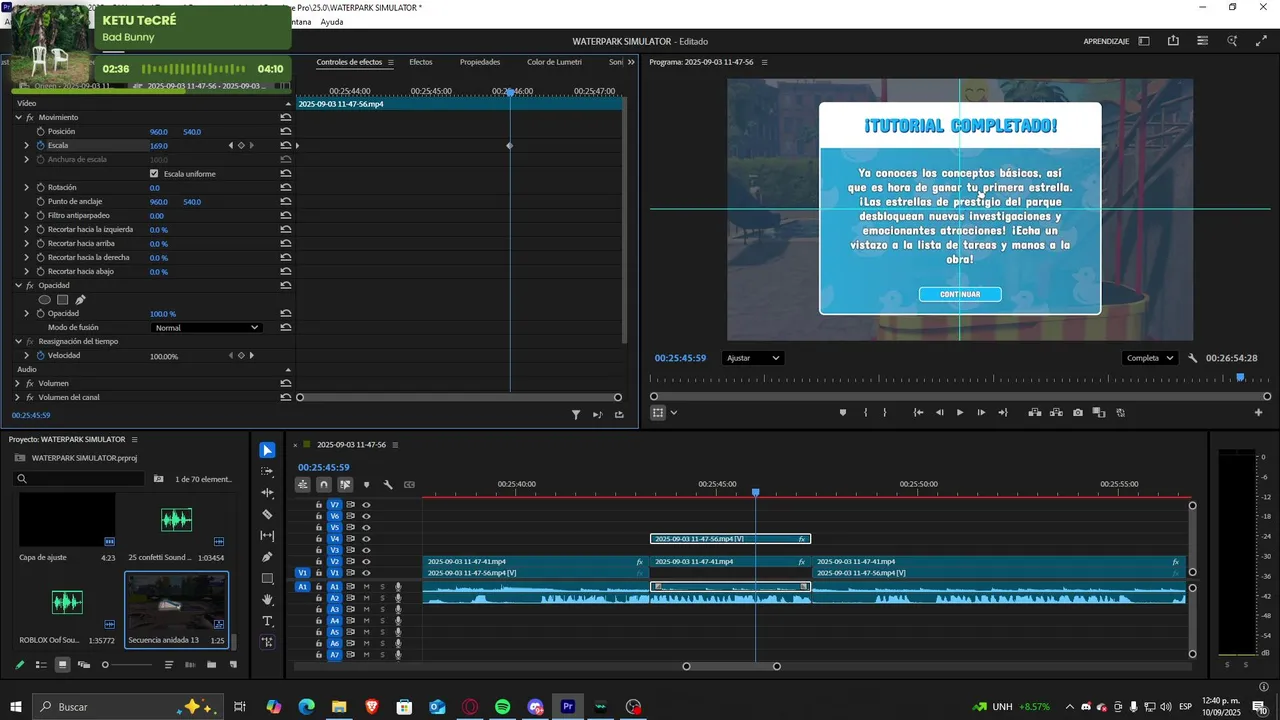This screenshot has width=1280, height=720.
Task: Select the Slip tool
Action: 267,536
